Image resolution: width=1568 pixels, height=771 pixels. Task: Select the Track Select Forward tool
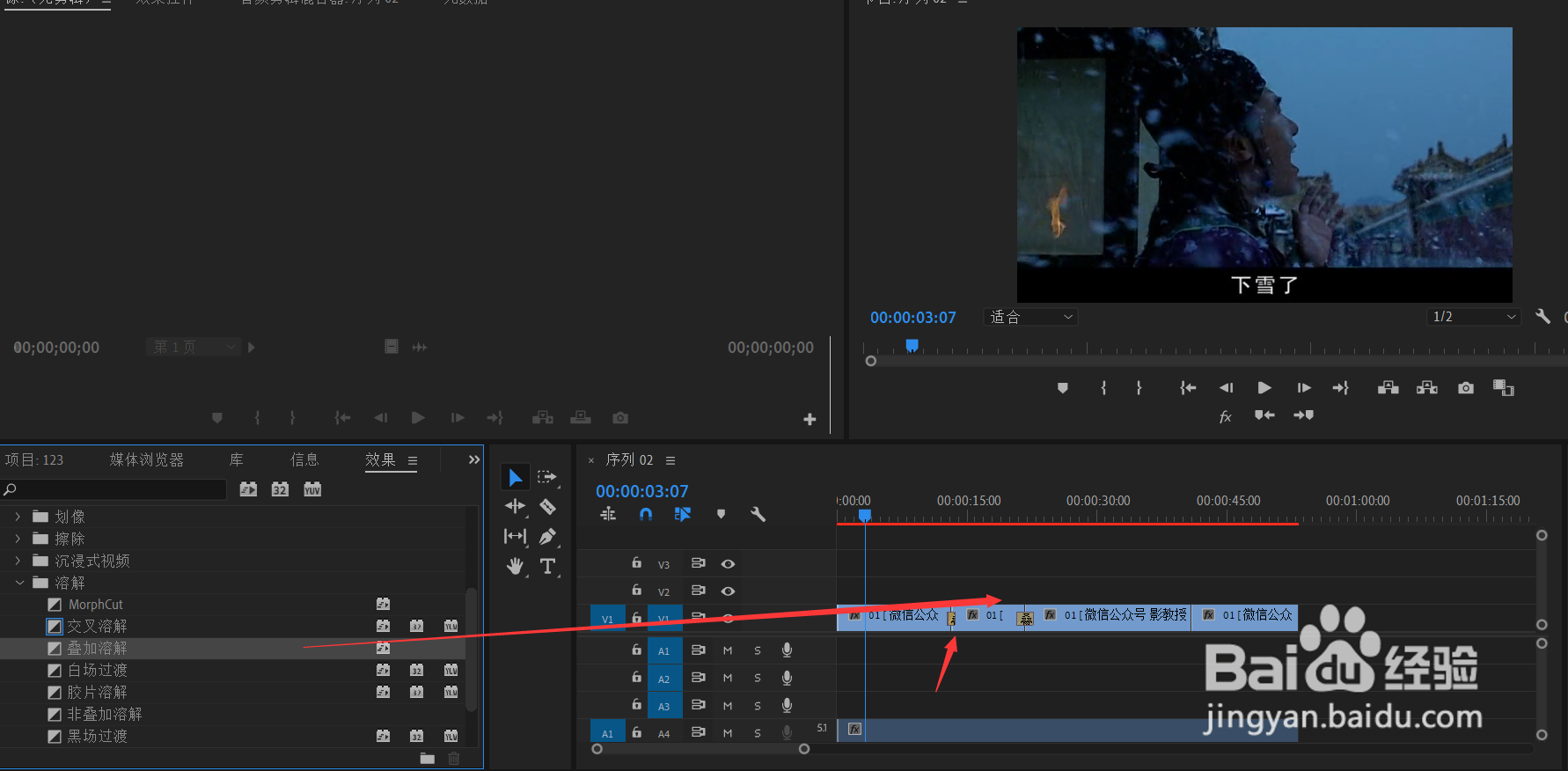[x=547, y=477]
